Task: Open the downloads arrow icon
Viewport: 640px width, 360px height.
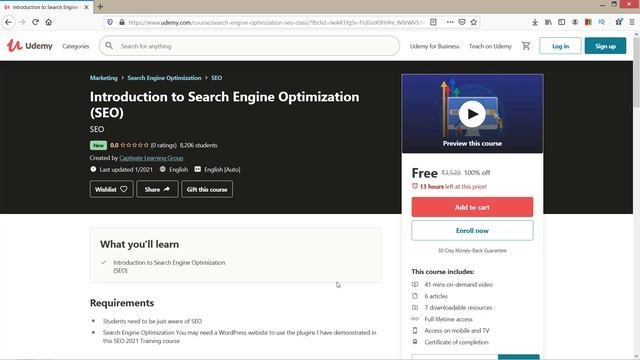Action: (535, 22)
